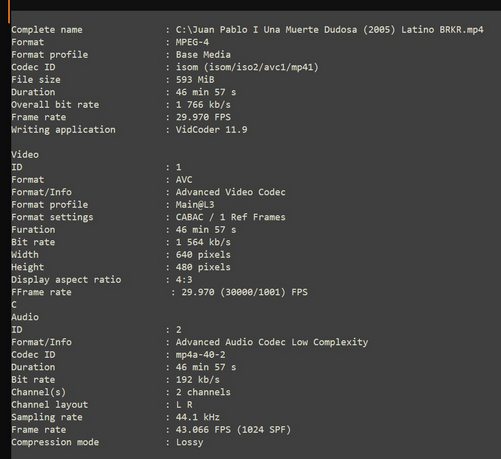Click the Complete name file path
This screenshot has width=501, height=459.
[329, 30]
